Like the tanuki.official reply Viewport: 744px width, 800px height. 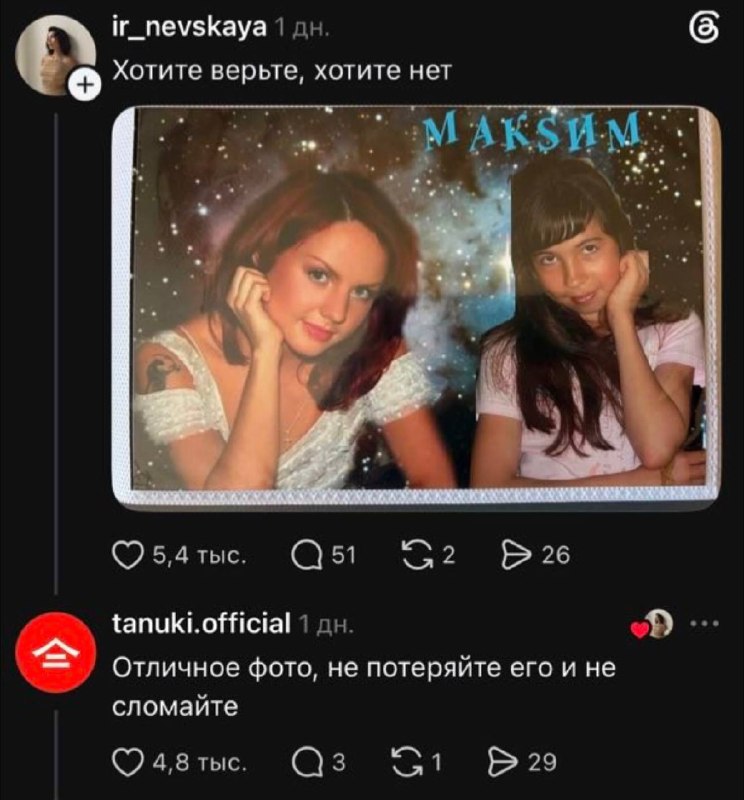pyautogui.click(x=128, y=762)
